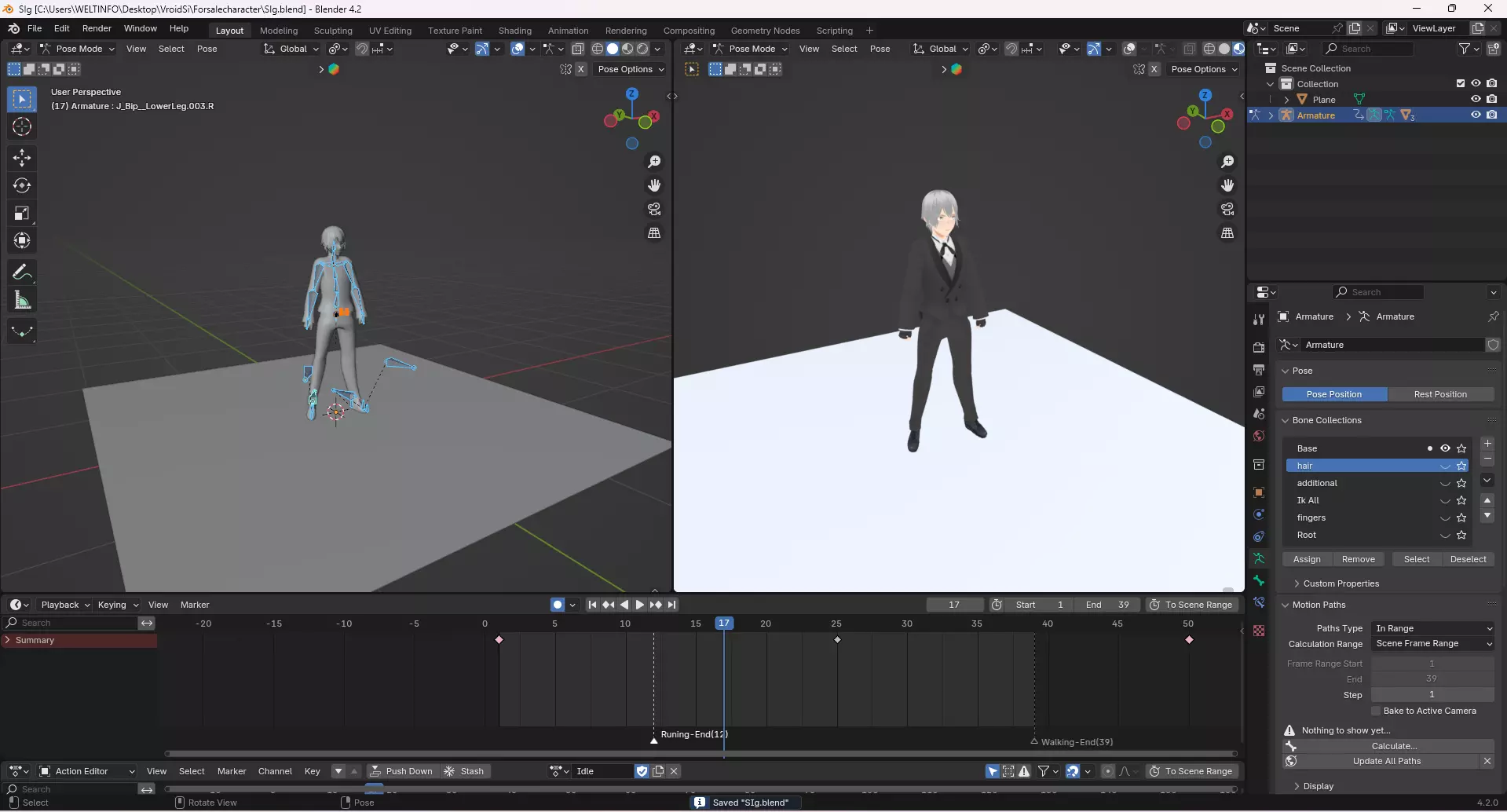Switch to Sculpting workspace tab
The image size is (1507, 812).
(333, 31)
